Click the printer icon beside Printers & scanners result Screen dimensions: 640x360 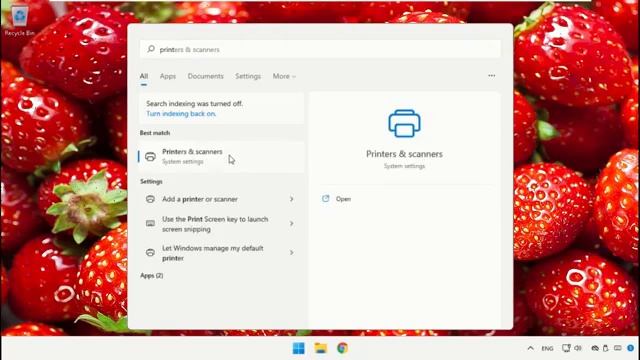click(150, 157)
